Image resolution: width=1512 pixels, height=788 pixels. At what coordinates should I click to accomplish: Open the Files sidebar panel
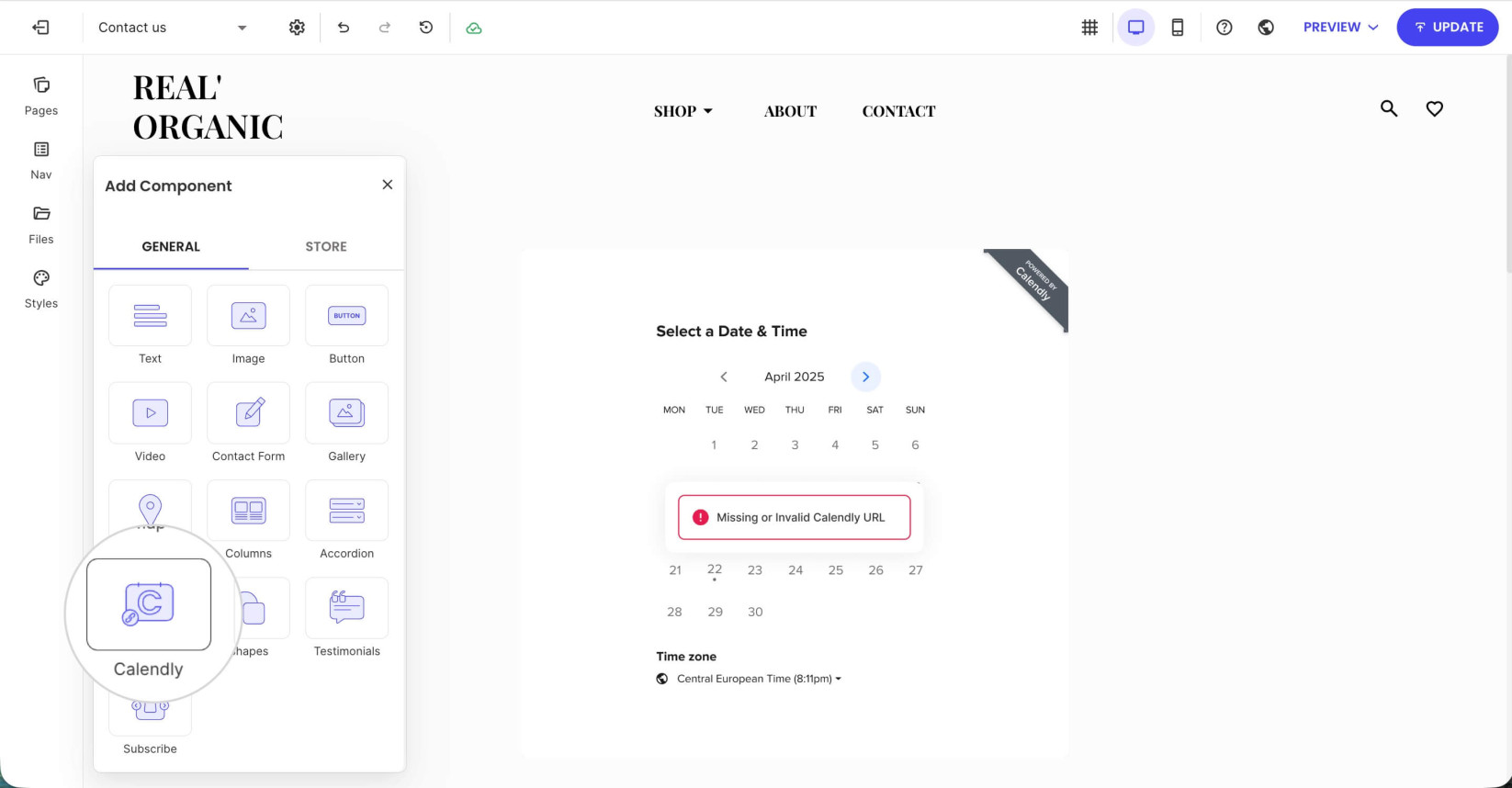(x=41, y=225)
